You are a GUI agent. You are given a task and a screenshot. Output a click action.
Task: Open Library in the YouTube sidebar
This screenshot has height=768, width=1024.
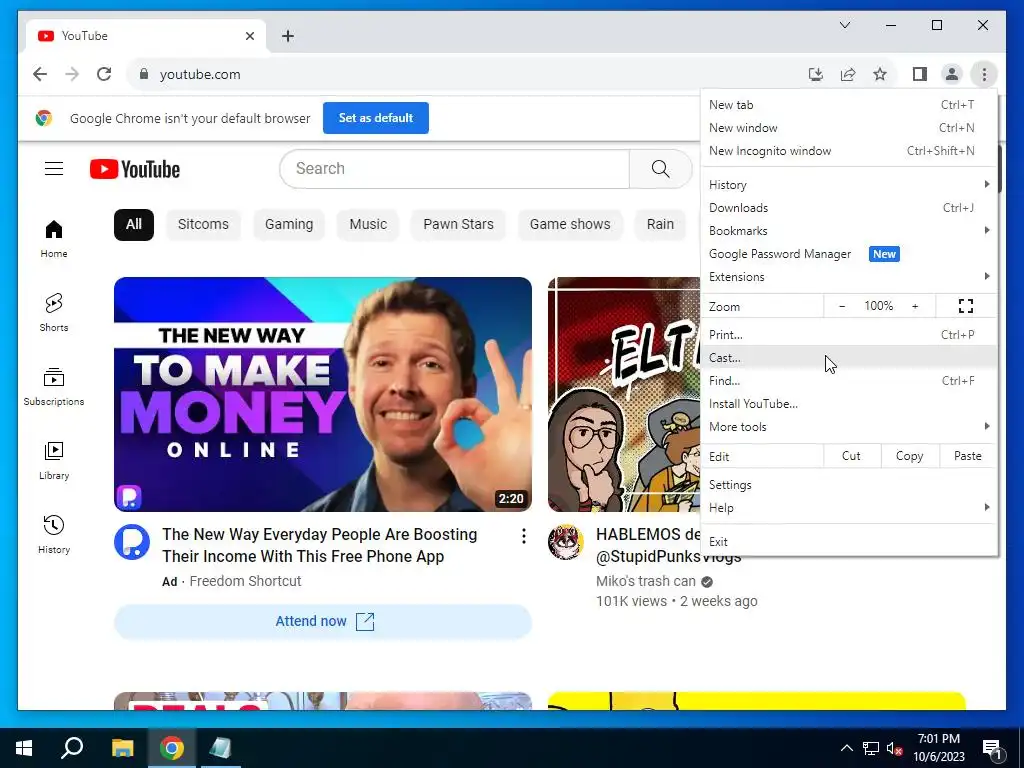pos(54,460)
